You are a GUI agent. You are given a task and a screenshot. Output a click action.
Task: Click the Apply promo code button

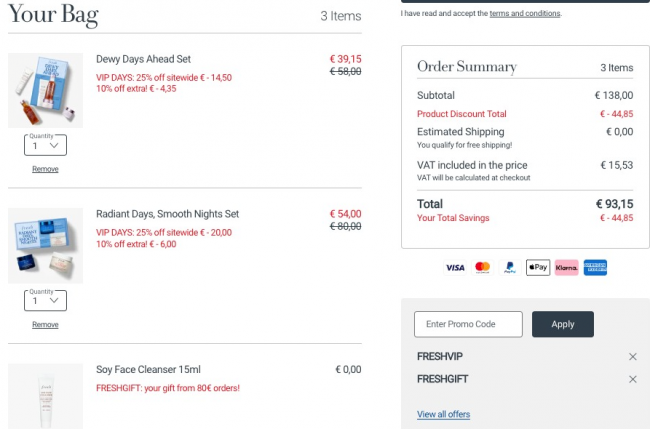click(563, 324)
